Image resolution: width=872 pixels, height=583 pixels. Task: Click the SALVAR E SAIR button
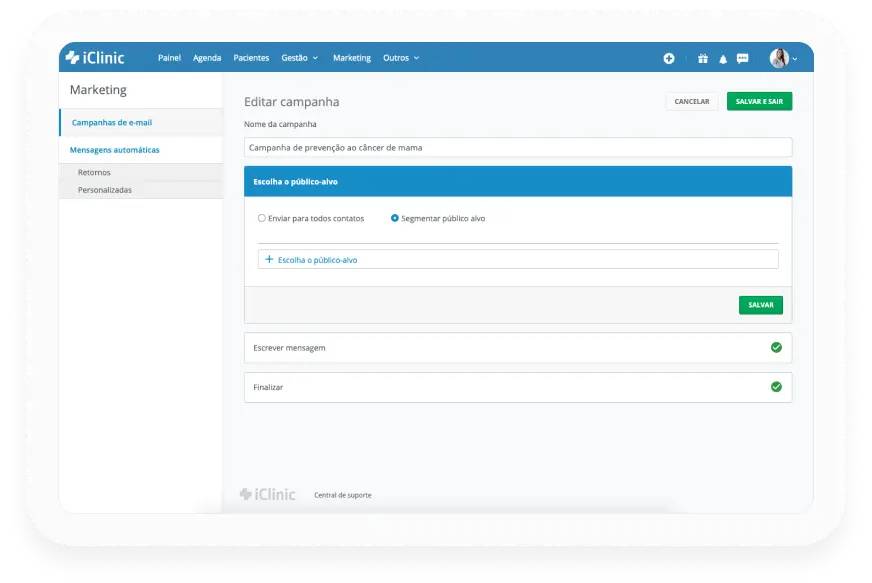[759, 101]
